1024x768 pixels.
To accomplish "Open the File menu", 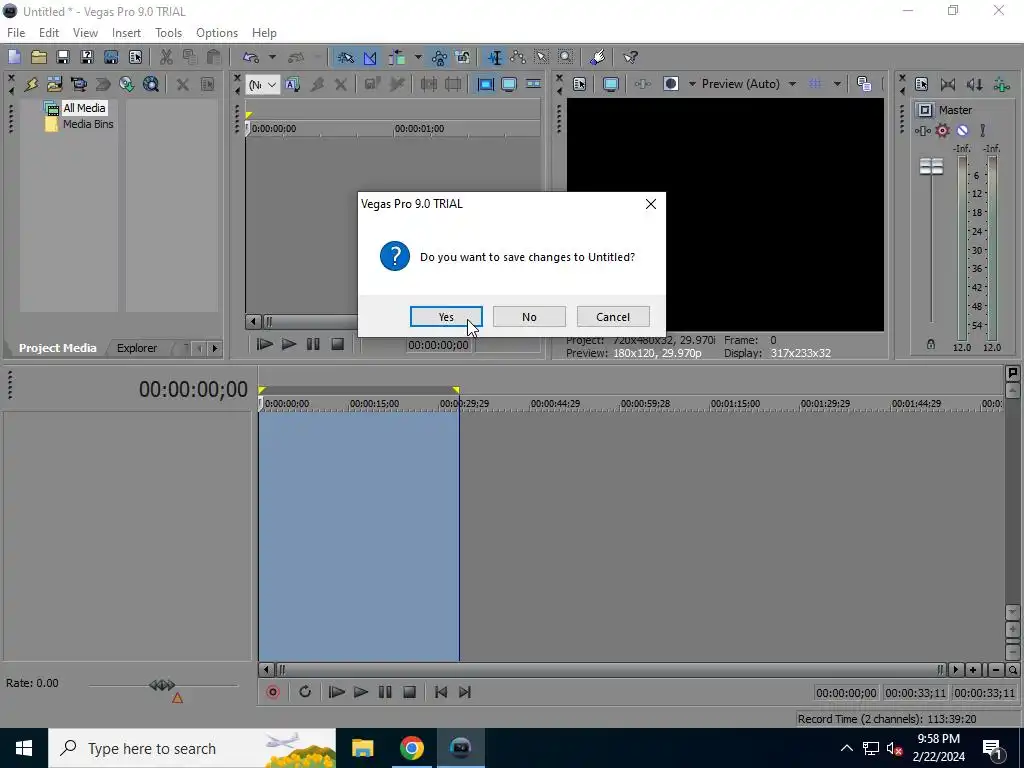I will [x=16, y=33].
